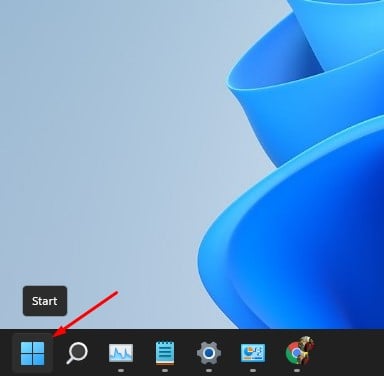
Task: Select running indicator under Notepad icon
Action: pos(165,370)
